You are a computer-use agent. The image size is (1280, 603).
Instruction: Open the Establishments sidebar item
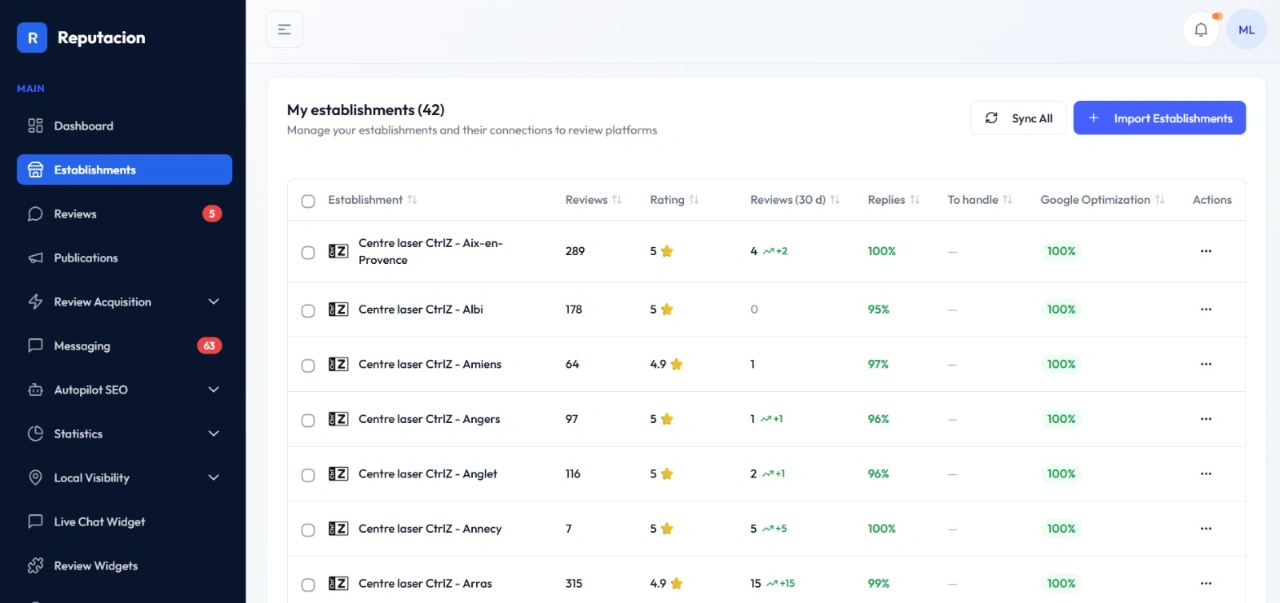[x=124, y=170]
